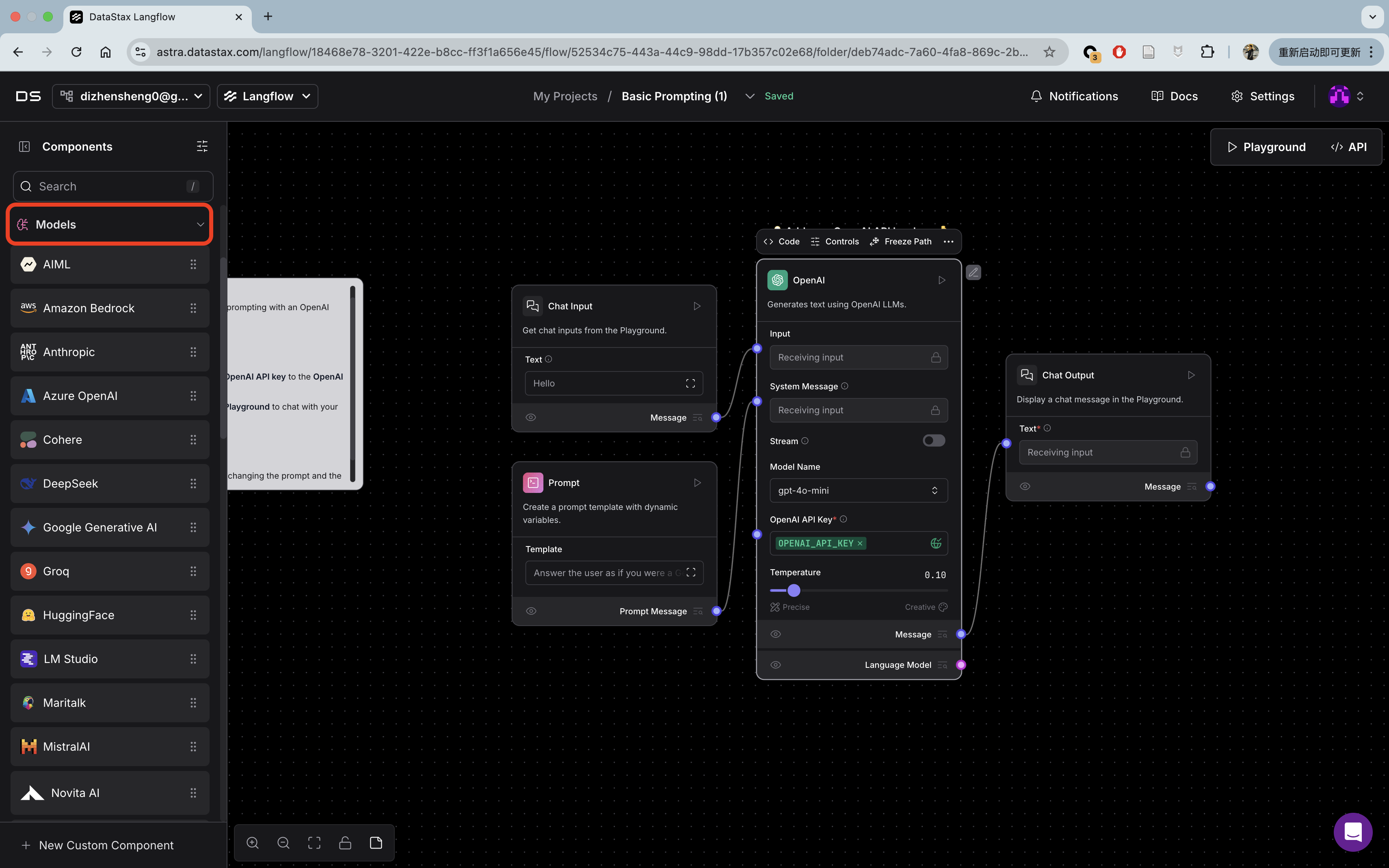This screenshot has width=1389, height=868.
Task: Open the Langflow product dropdown
Action: [x=268, y=97]
